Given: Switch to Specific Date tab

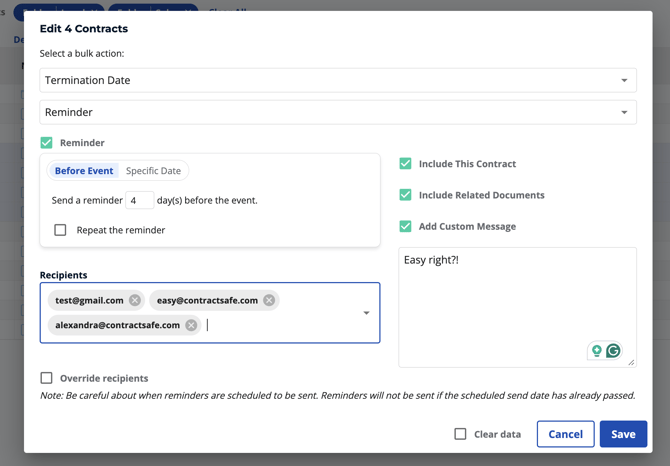Looking at the screenshot, I should coord(153,171).
